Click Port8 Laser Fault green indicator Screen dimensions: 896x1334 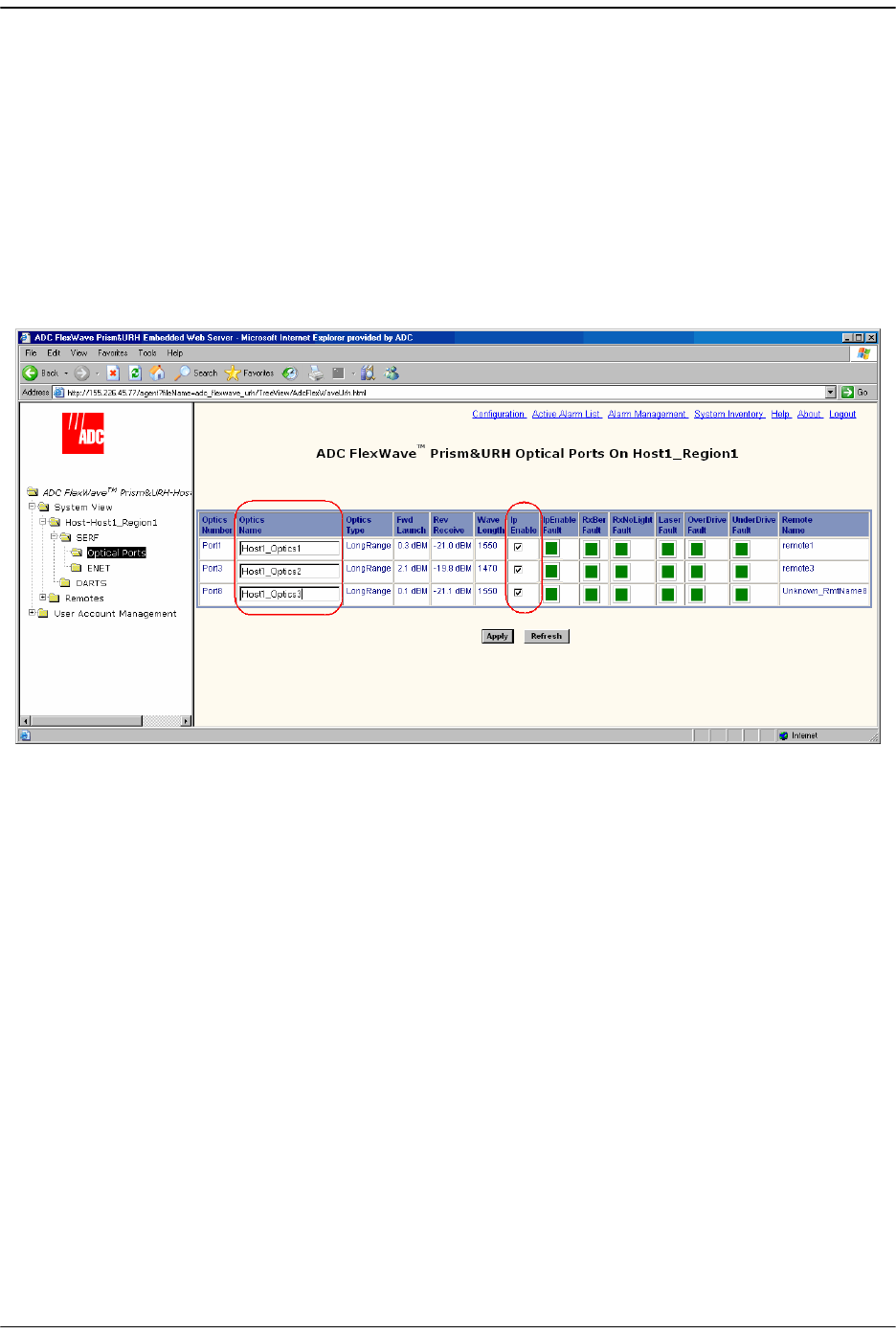pyautogui.click(x=668, y=595)
